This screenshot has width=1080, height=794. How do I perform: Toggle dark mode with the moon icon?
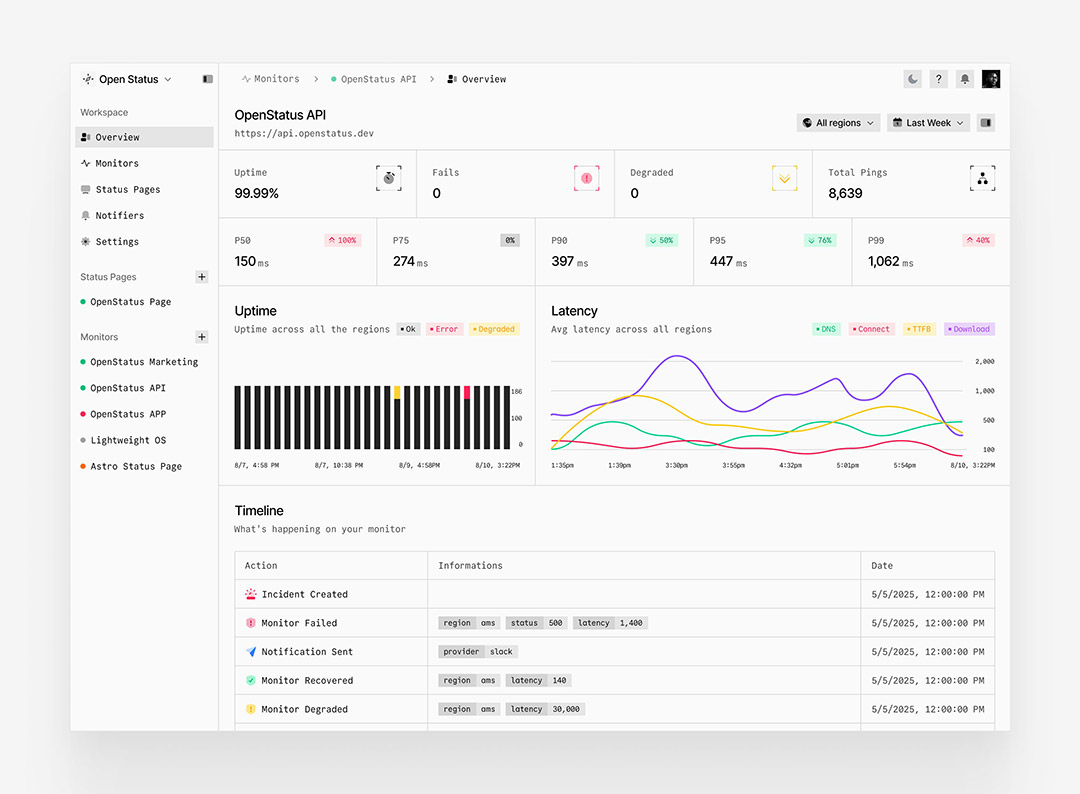click(913, 78)
